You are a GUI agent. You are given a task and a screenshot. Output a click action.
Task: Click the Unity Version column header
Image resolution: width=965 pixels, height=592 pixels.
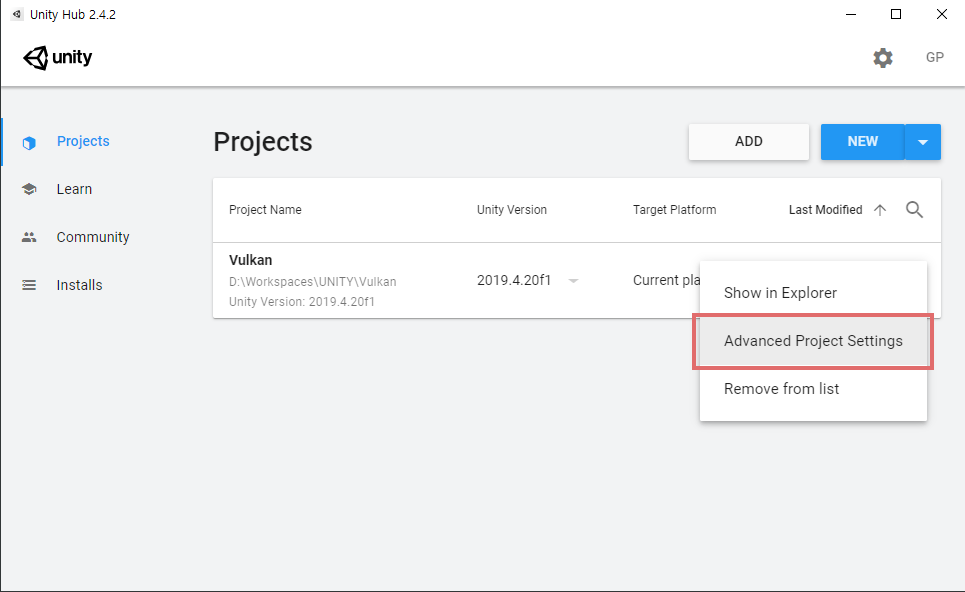click(511, 210)
